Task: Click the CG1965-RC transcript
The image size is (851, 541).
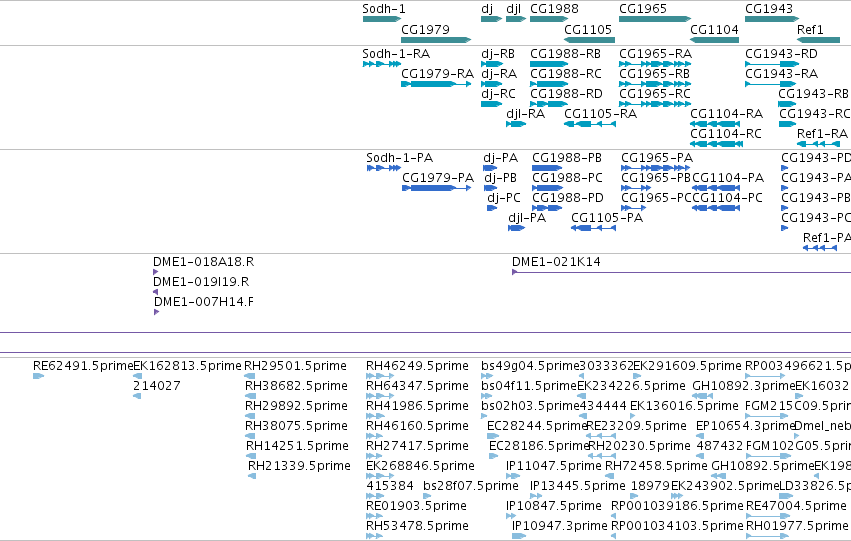Action: pos(655,94)
